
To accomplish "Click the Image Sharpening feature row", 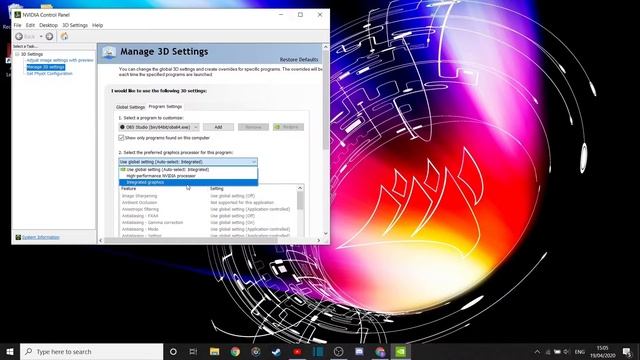I will (x=208, y=196).
